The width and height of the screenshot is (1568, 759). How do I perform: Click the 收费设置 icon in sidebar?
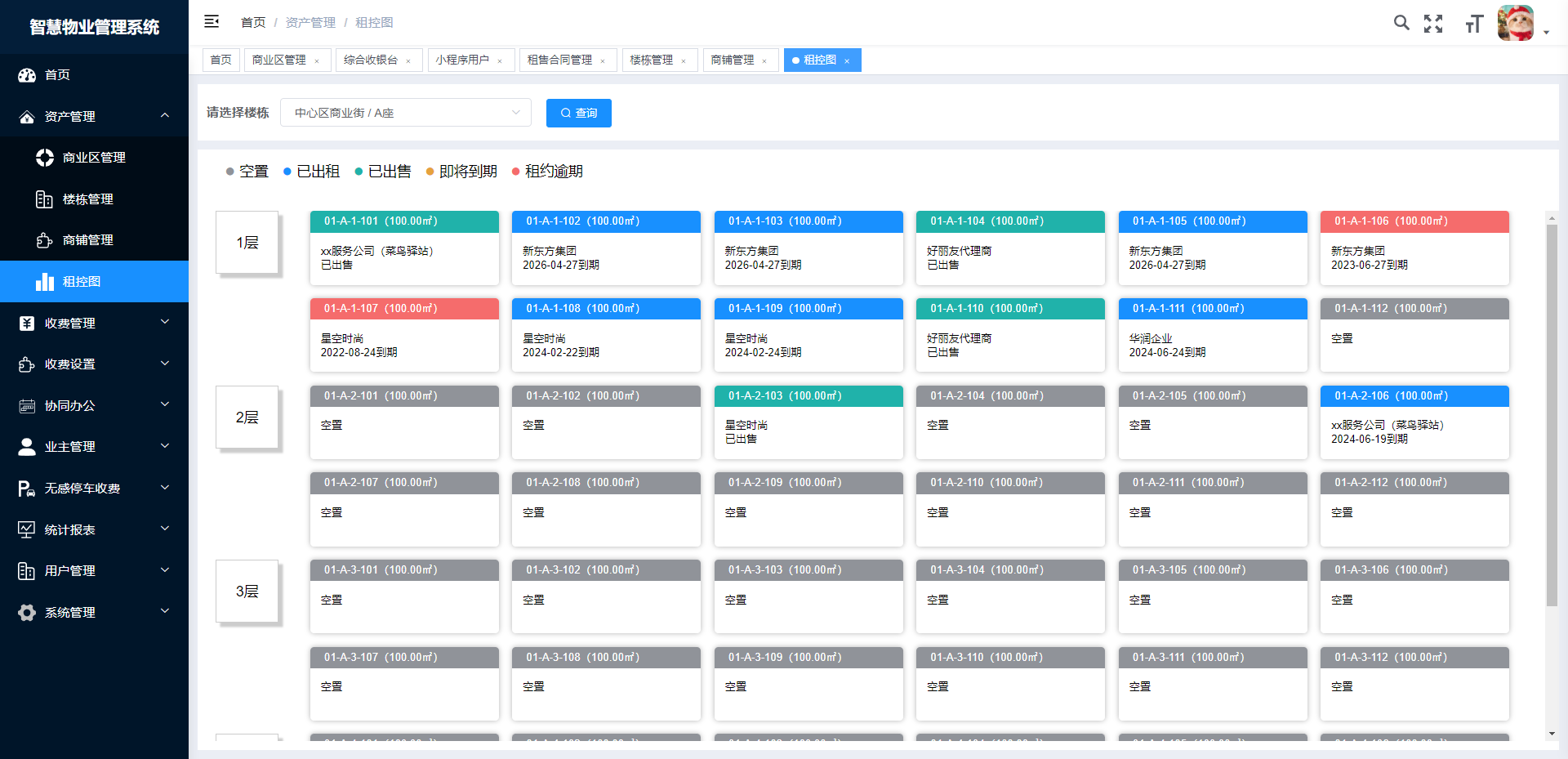[27, 364]
